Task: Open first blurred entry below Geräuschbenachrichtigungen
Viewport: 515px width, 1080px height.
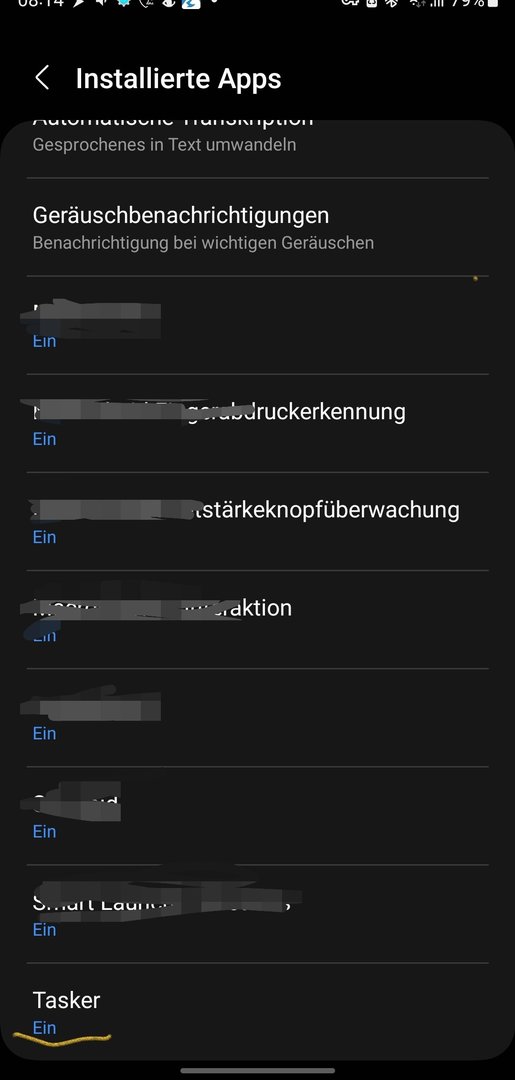Action: 258,325
